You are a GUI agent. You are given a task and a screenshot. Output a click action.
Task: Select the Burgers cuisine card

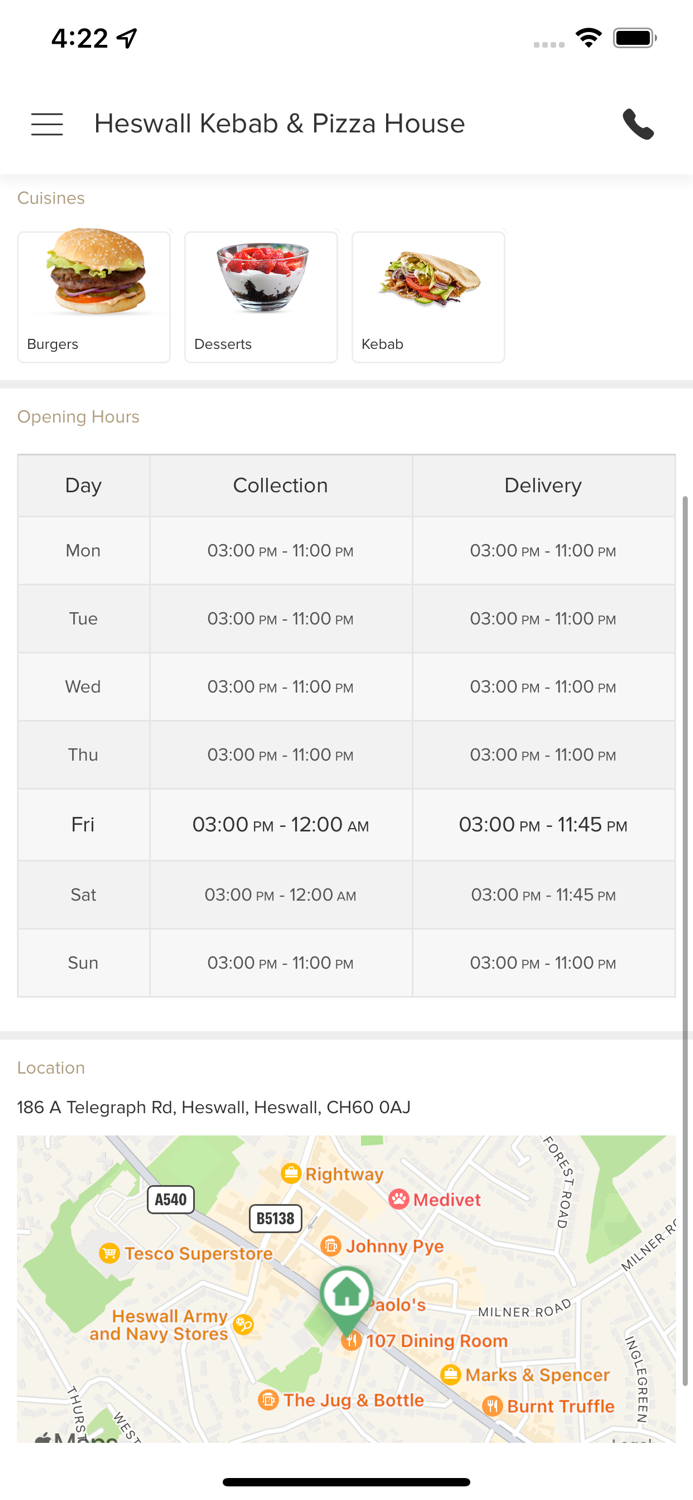[94, 296]
